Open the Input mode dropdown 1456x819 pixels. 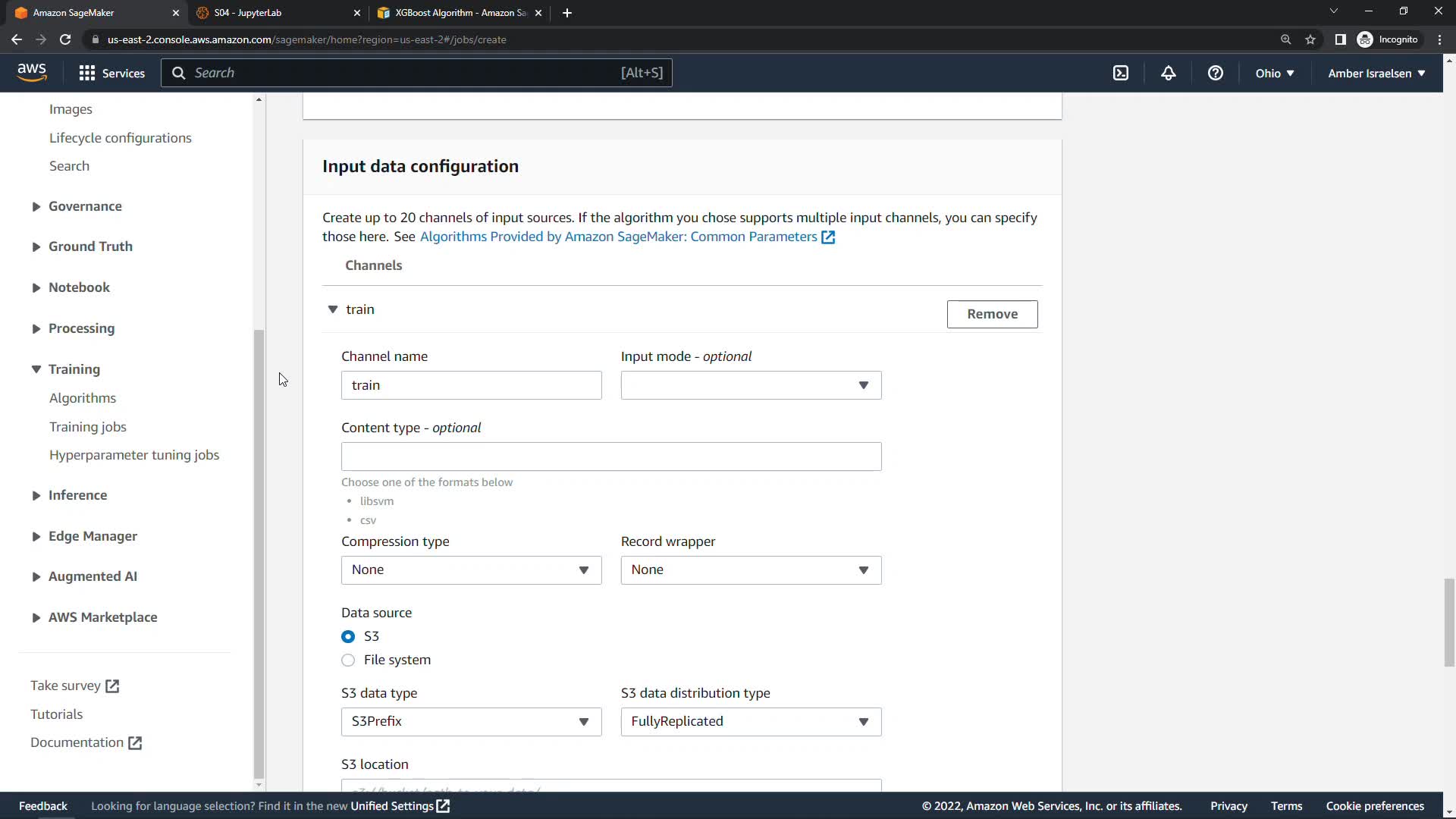click(751, 385)
